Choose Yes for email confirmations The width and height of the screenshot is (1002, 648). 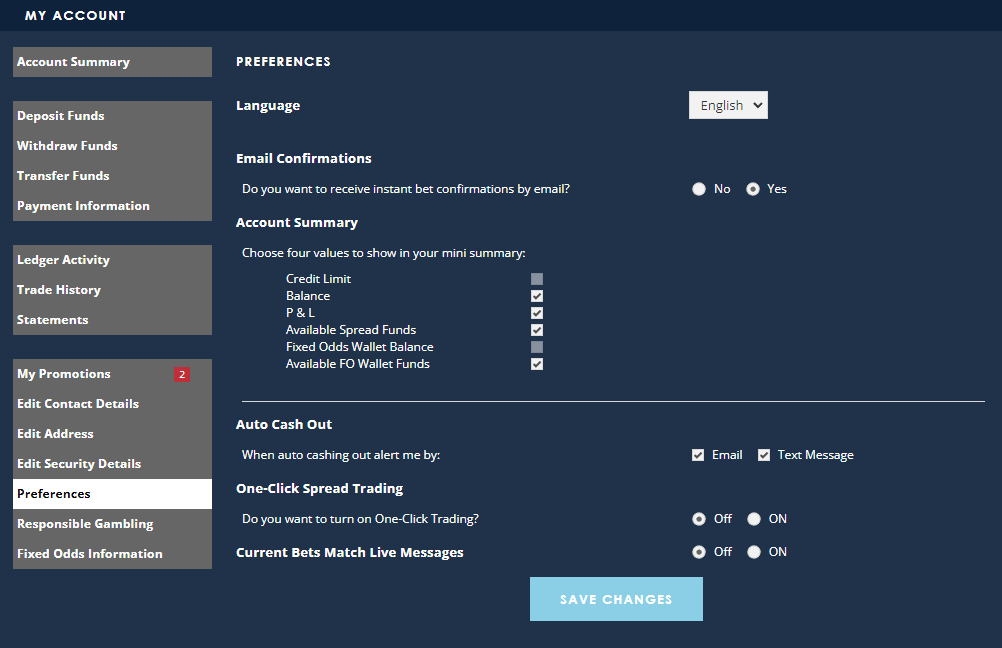tap(753, 188)
